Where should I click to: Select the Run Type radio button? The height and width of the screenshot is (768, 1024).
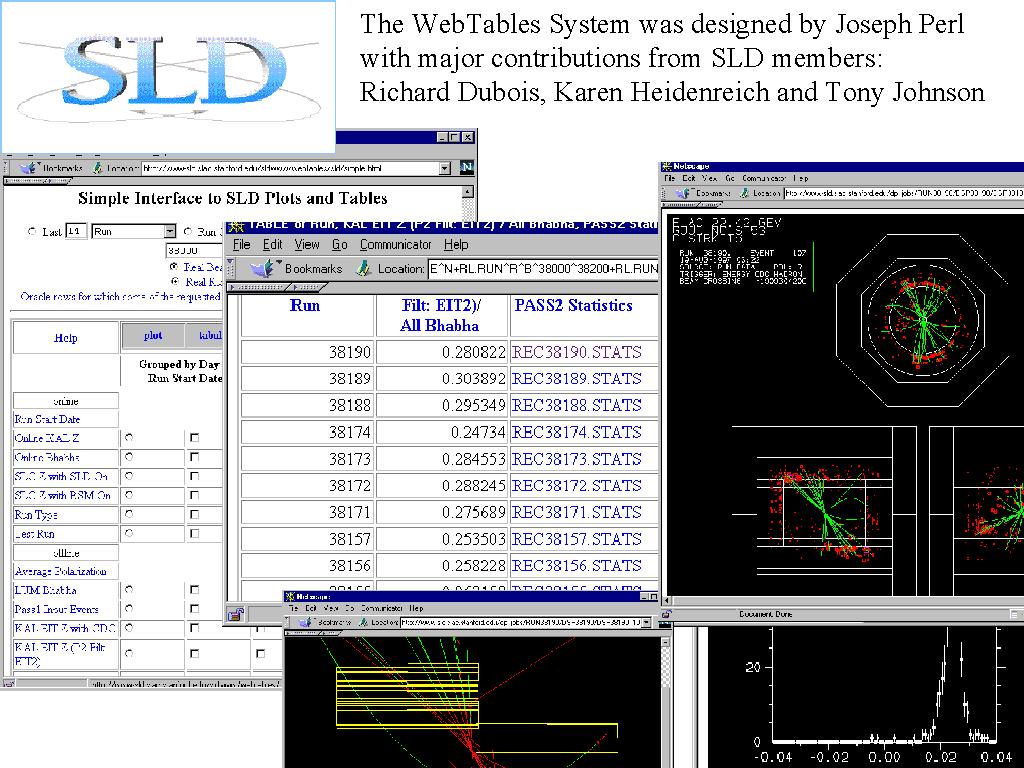(128, 514)
